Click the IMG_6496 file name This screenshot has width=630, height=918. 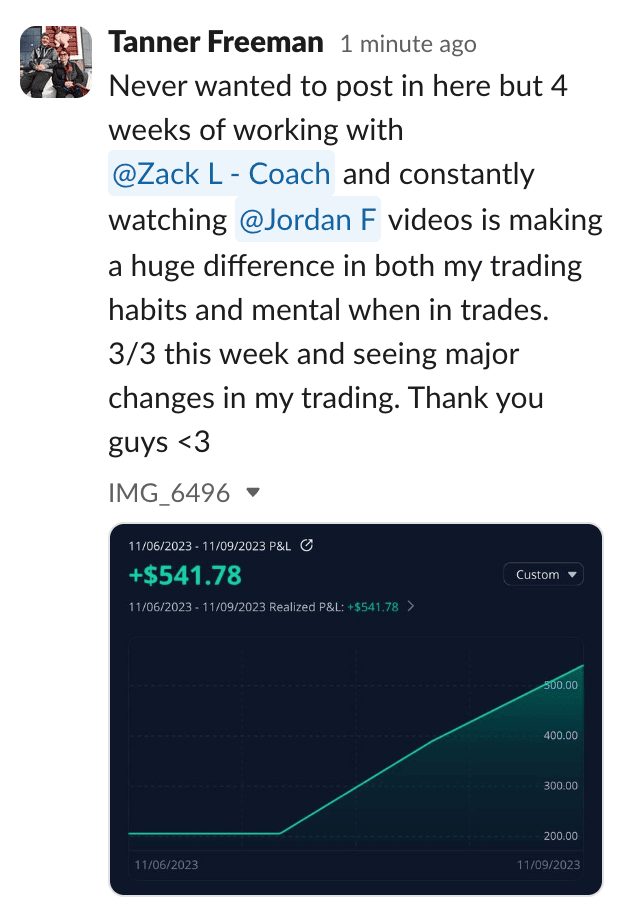[x=169, y=492]
